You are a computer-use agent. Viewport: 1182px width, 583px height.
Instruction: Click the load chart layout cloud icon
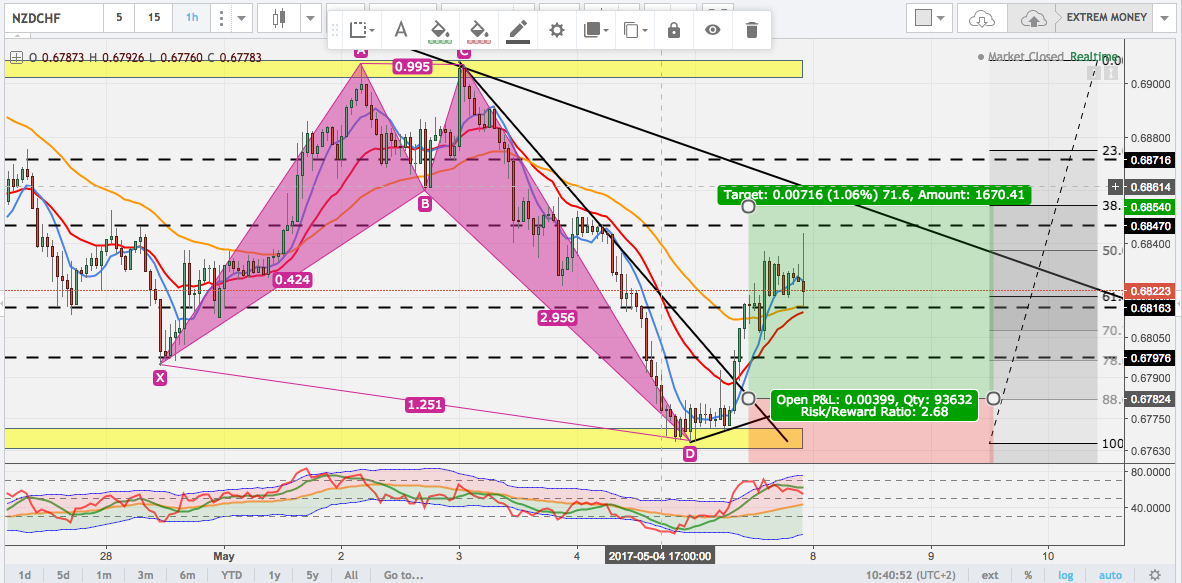[x=982, y=18]
